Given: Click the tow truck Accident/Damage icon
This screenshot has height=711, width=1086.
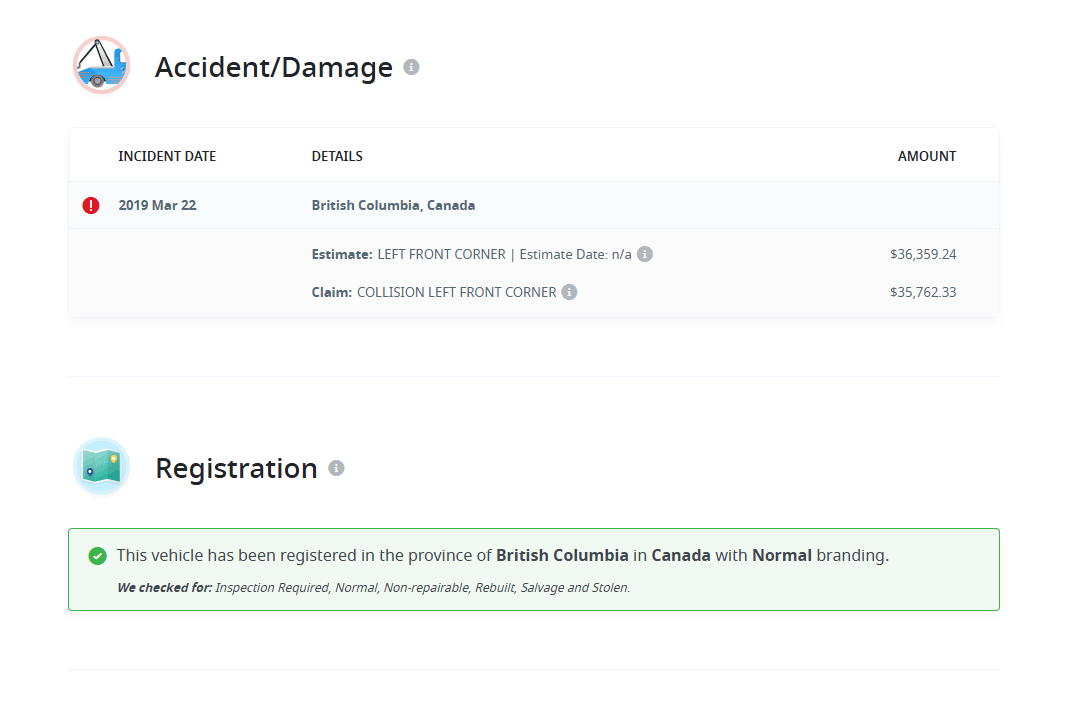Looking at the screenshot, I should pyautogui.click(x=102, y=66).
